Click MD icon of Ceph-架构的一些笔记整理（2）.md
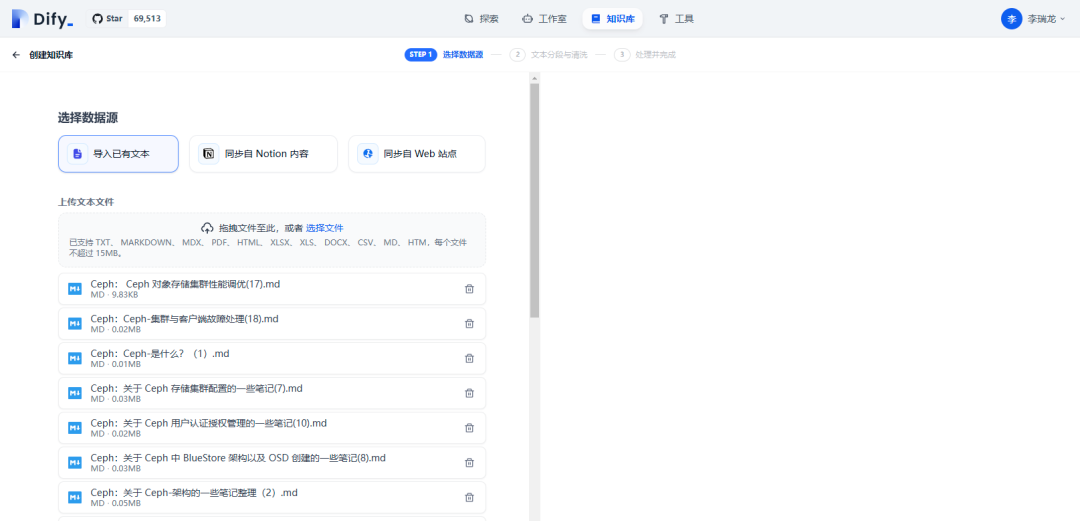The width and height of the screenshot is (1080, 521). pyautogui.click(x=75, y=497)
